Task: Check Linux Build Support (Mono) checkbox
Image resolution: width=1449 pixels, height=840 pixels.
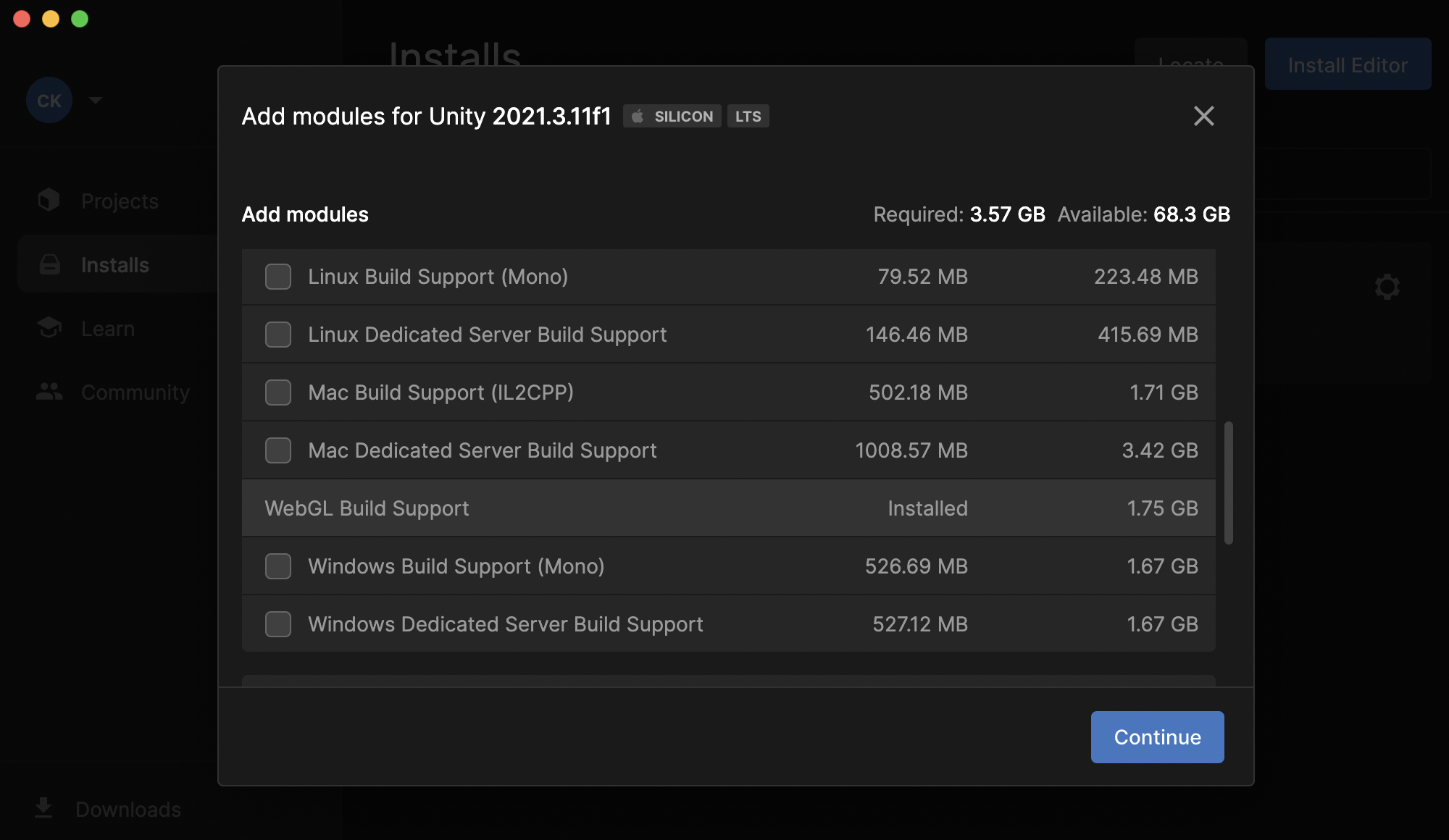Action: [278, 277]
